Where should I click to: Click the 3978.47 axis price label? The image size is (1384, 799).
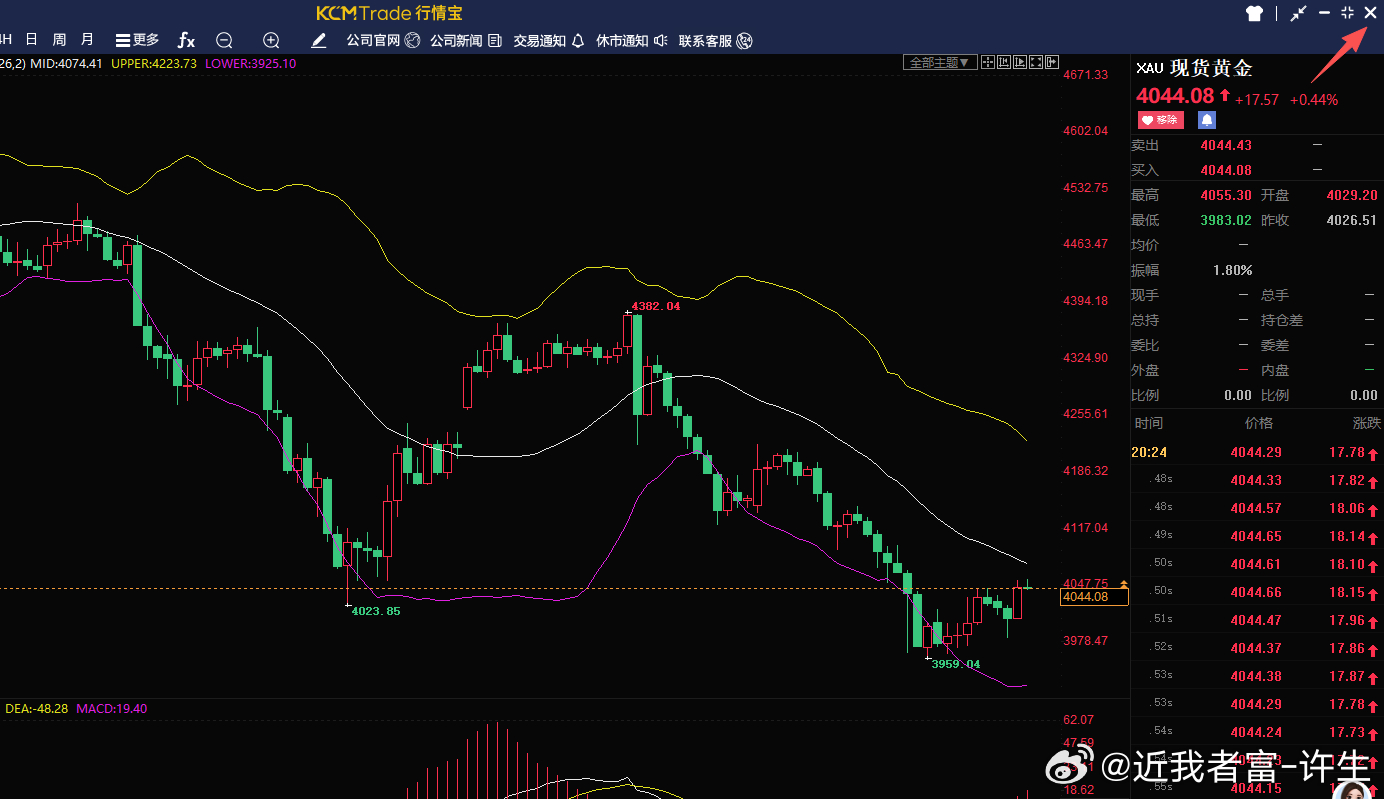pos(1085,640)
